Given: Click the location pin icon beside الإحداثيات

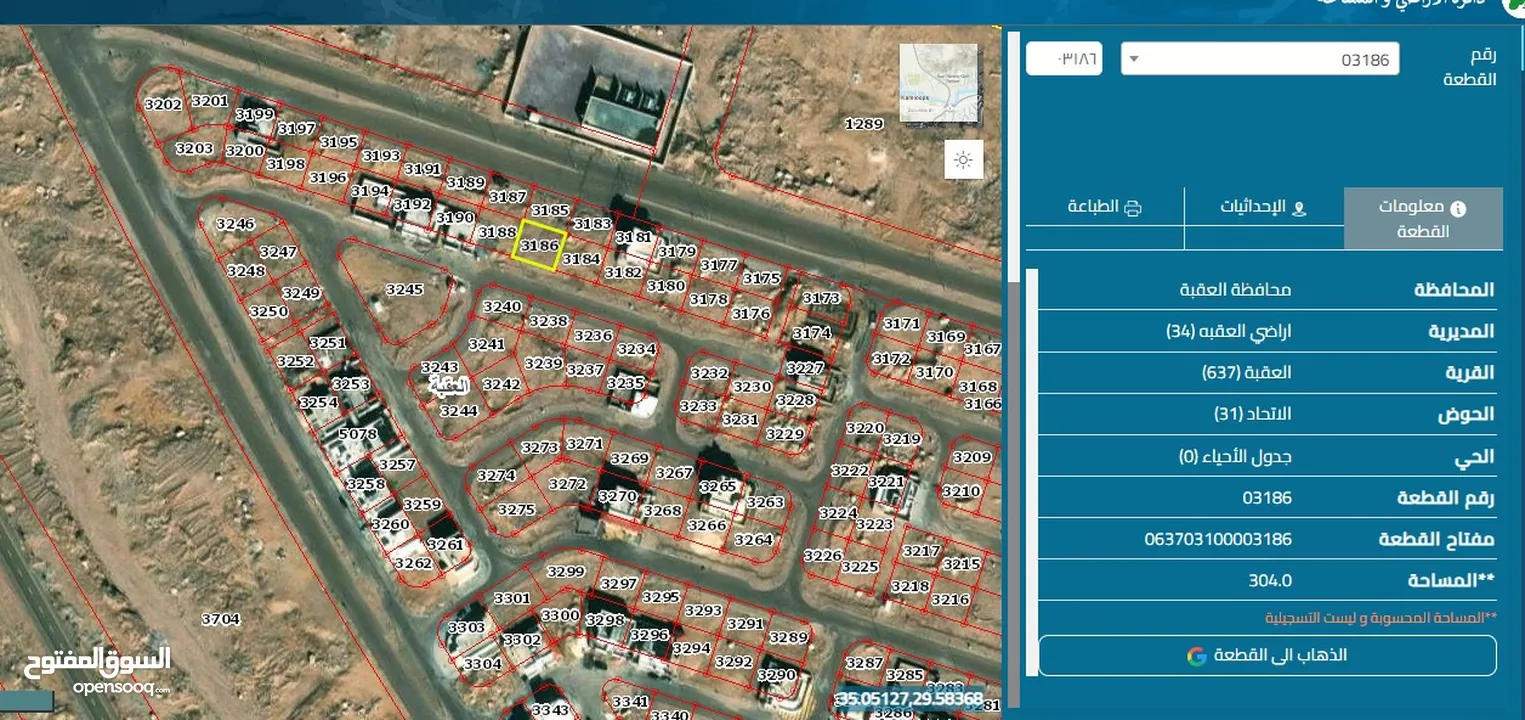Looking at the screenshot, I should coord(1299,208).
